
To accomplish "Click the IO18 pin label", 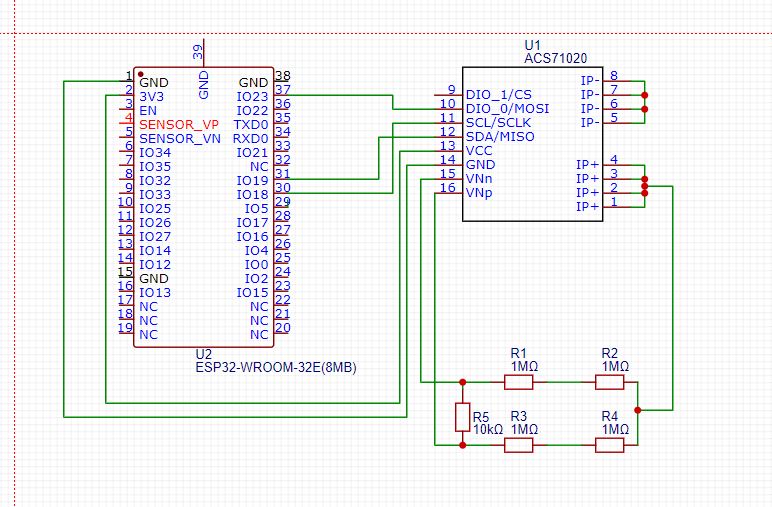I will pos(252,194).
